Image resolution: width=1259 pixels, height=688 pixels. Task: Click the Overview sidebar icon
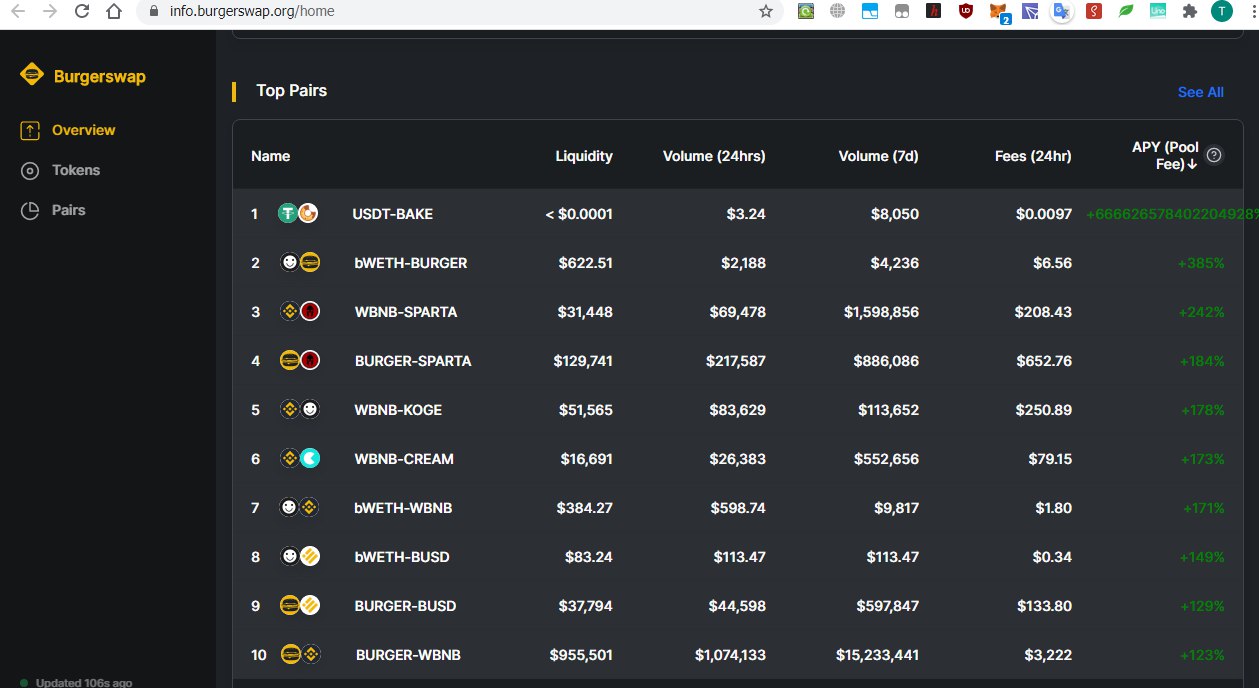tap(31, 130)
